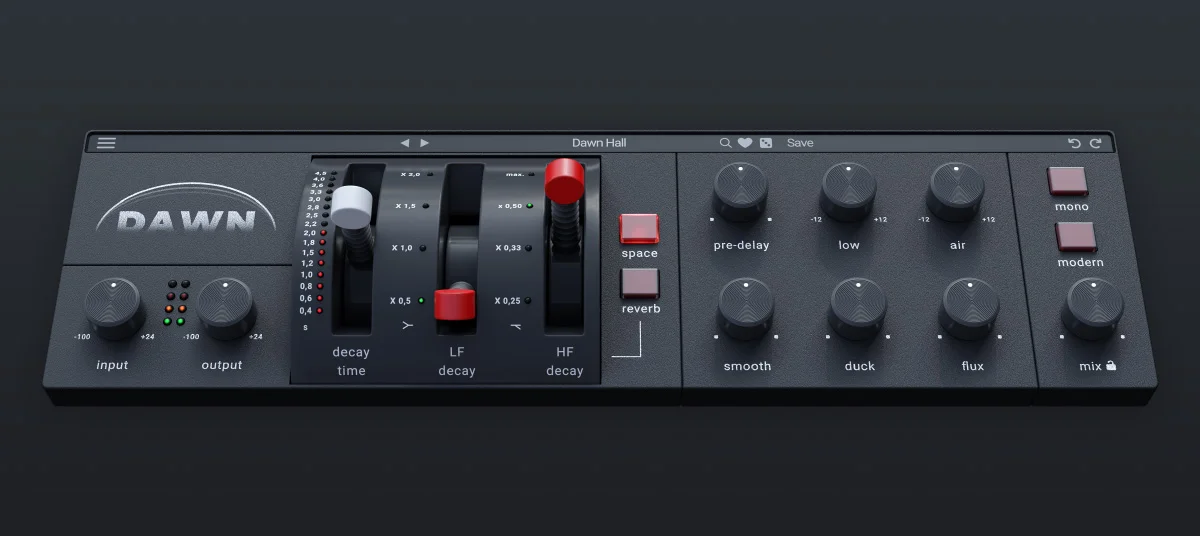Image resolution: width=1200 pixels, height=536 pixels.
Task: Select LF decay X 1,5 marker
Action: pos(411,206)
